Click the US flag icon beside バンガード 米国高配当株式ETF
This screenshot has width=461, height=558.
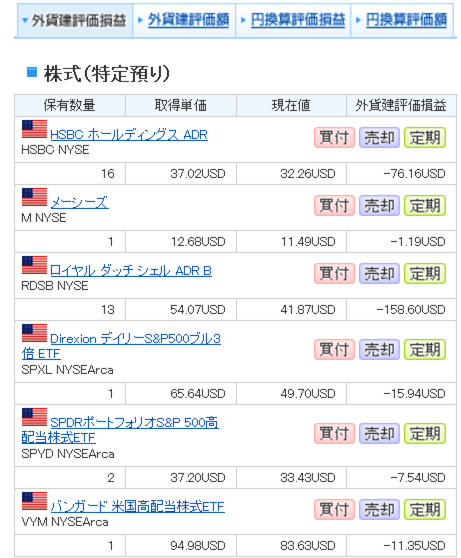coord(34,501)
